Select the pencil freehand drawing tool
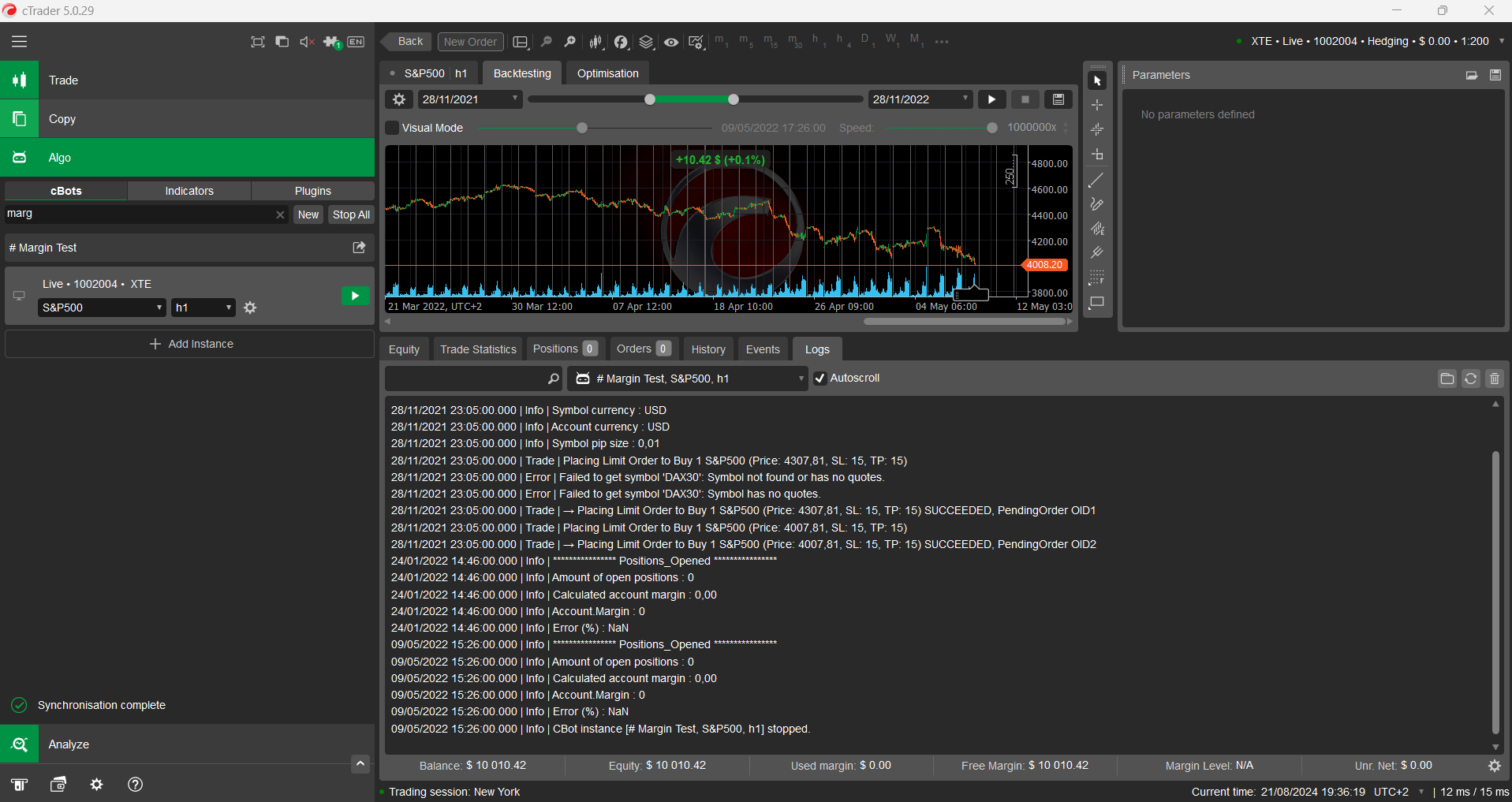The height and width of the screenshot is (802, 1512). (1096, 204)
